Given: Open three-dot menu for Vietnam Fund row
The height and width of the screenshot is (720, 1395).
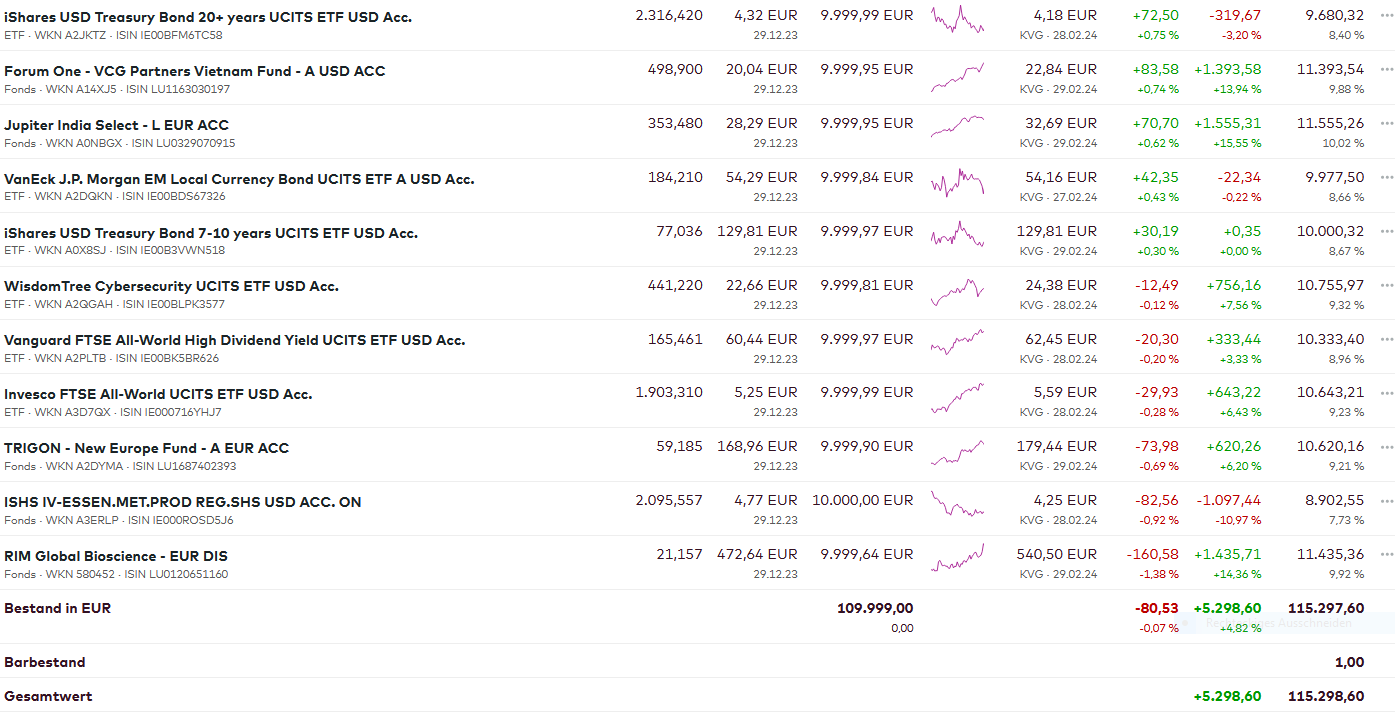Looking at the screenshot, I should (x=1385, y=70).
